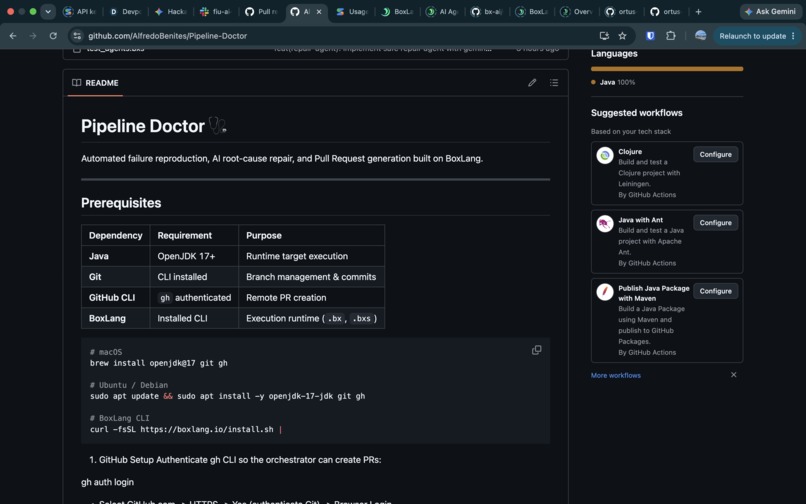Click the Ask Gemini button
Image resolution: width=806 pixels, height=504 pixels.
(x=770, y=11)
